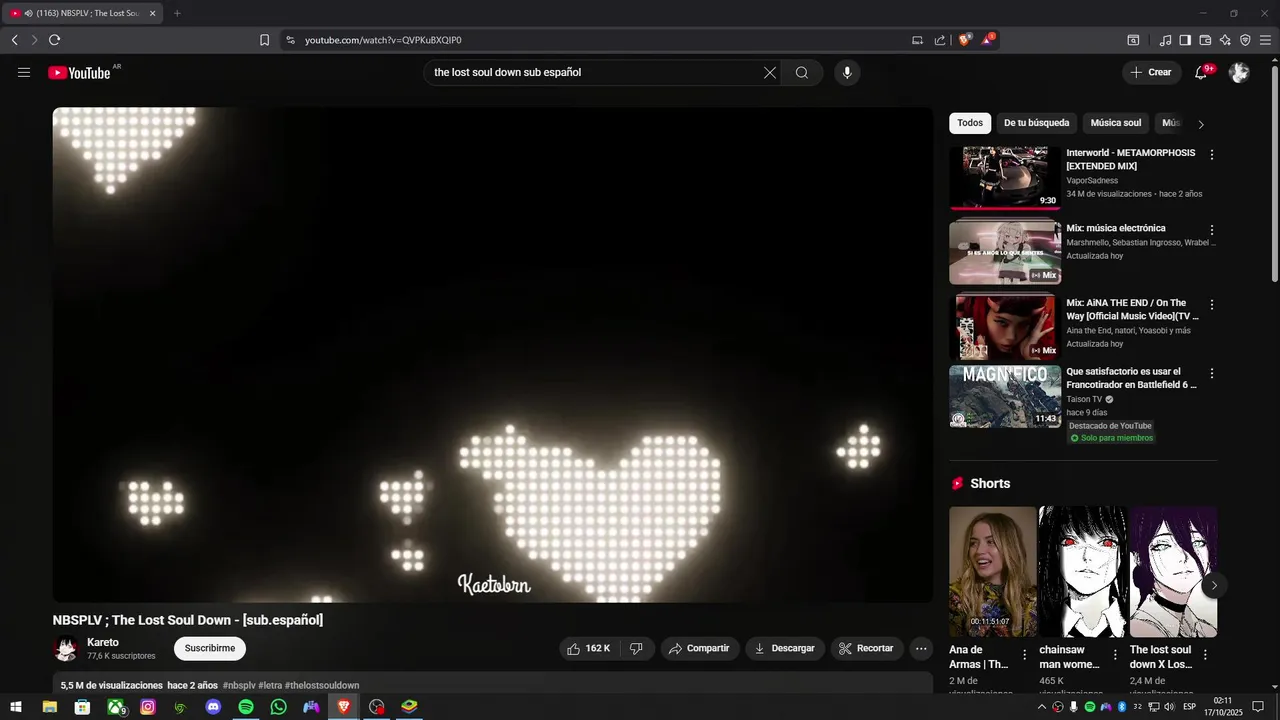Open the Brave VPN shield icon
Viewport: 1280px width, 720px height.
pos(1245,40)
